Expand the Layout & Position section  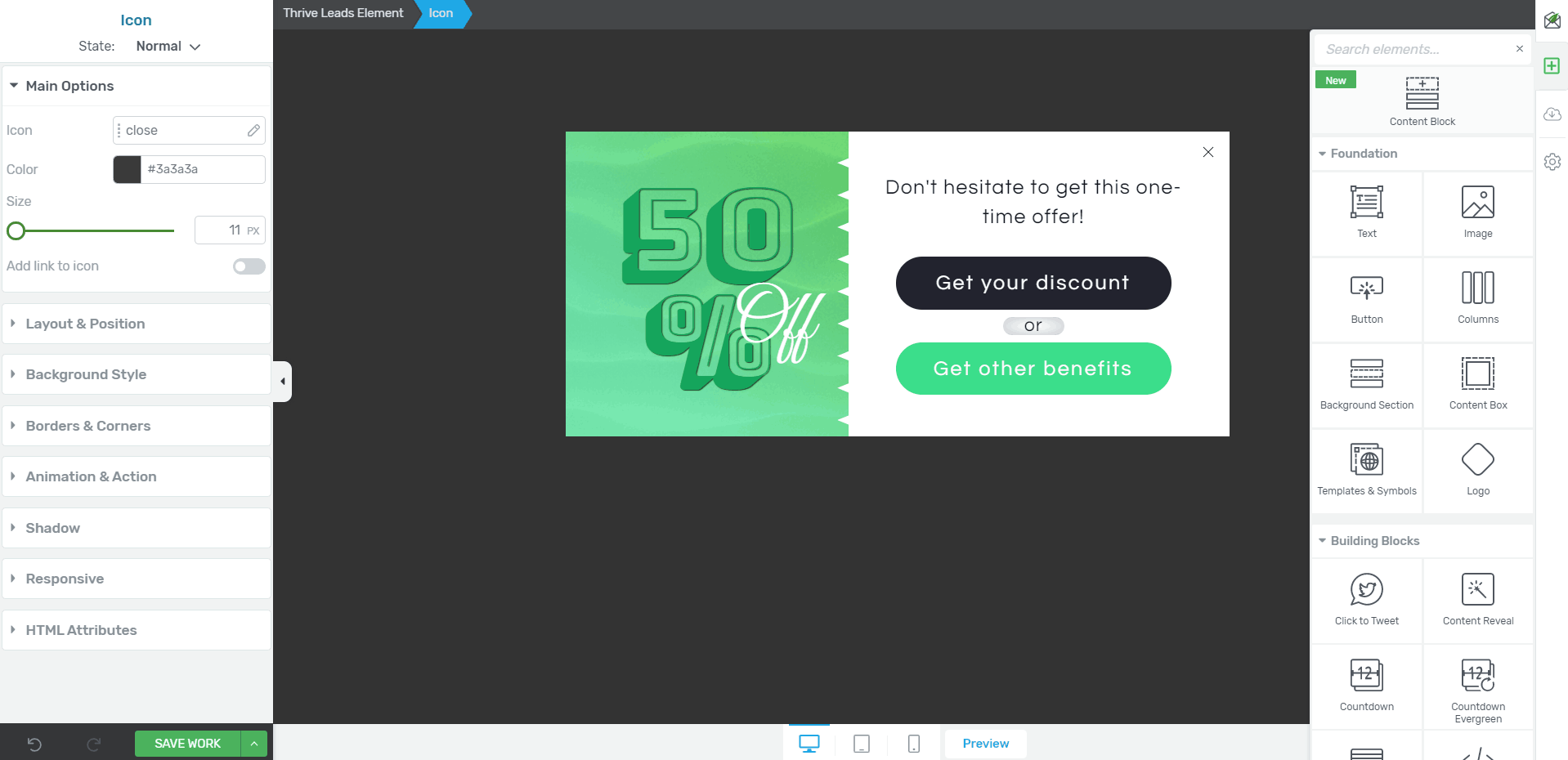137,324
